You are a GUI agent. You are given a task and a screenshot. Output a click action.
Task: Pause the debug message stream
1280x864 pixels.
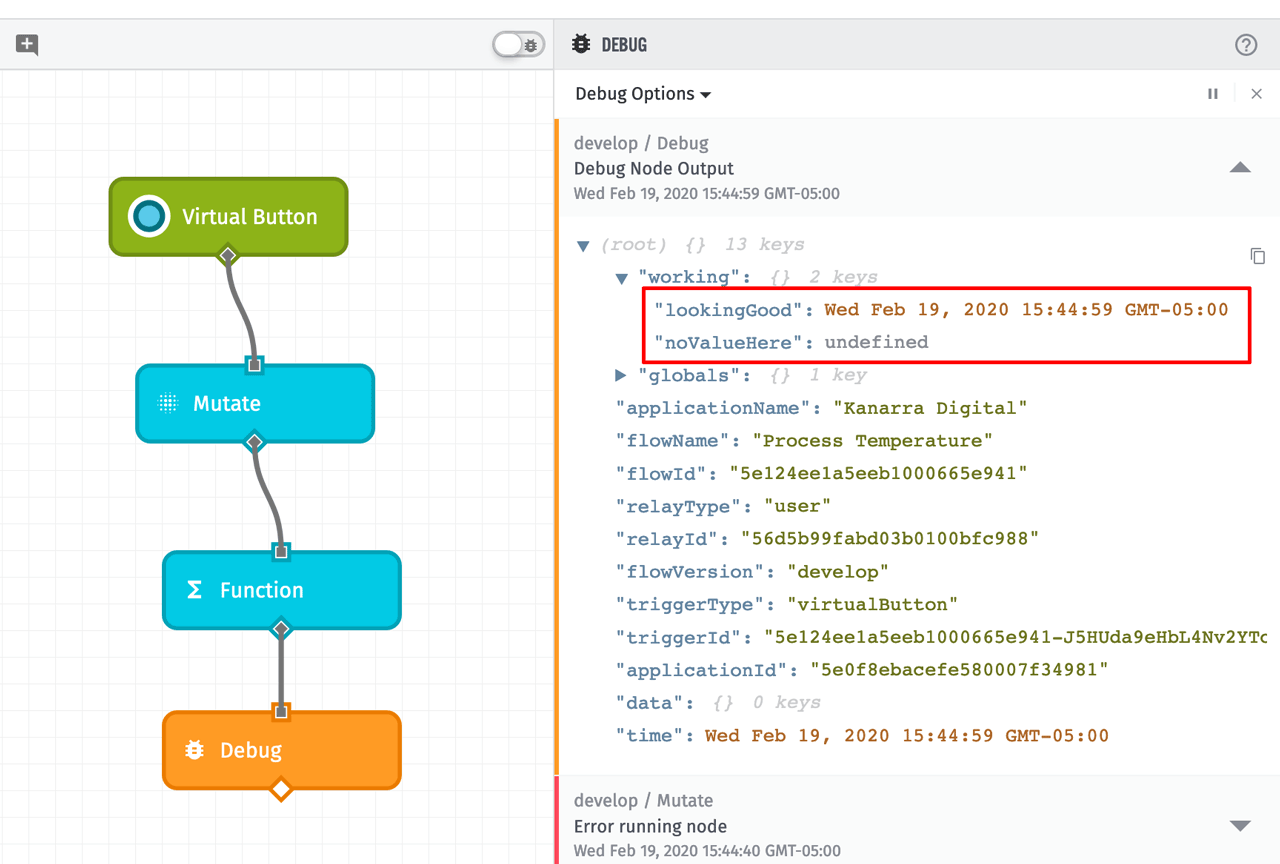click(1213, 93)
